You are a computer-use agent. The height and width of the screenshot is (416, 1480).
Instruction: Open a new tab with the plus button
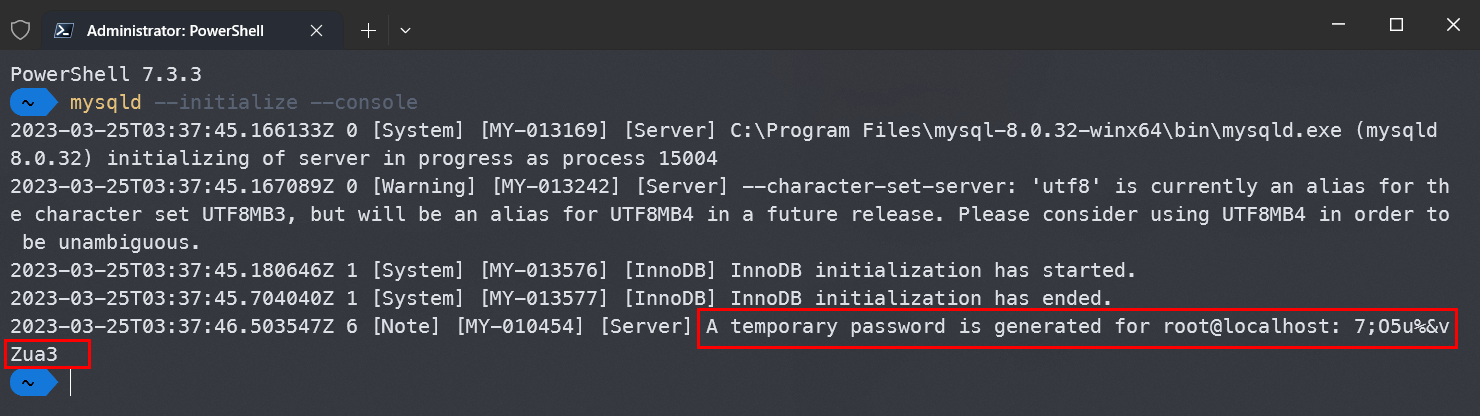[x=368, y=30]
